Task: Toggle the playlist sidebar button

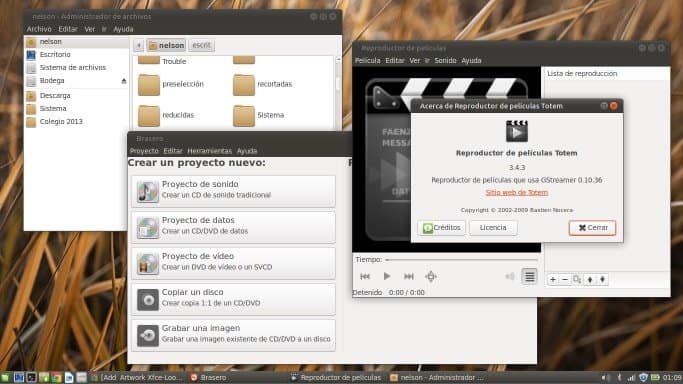Action: point(529,276)
